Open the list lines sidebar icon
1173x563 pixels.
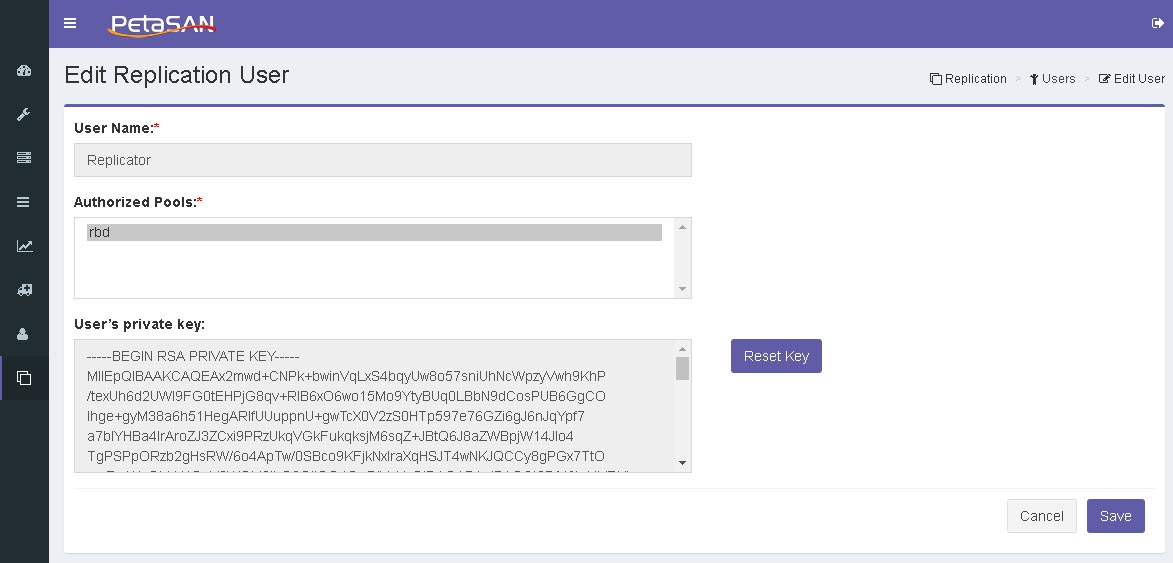[24, 202]
